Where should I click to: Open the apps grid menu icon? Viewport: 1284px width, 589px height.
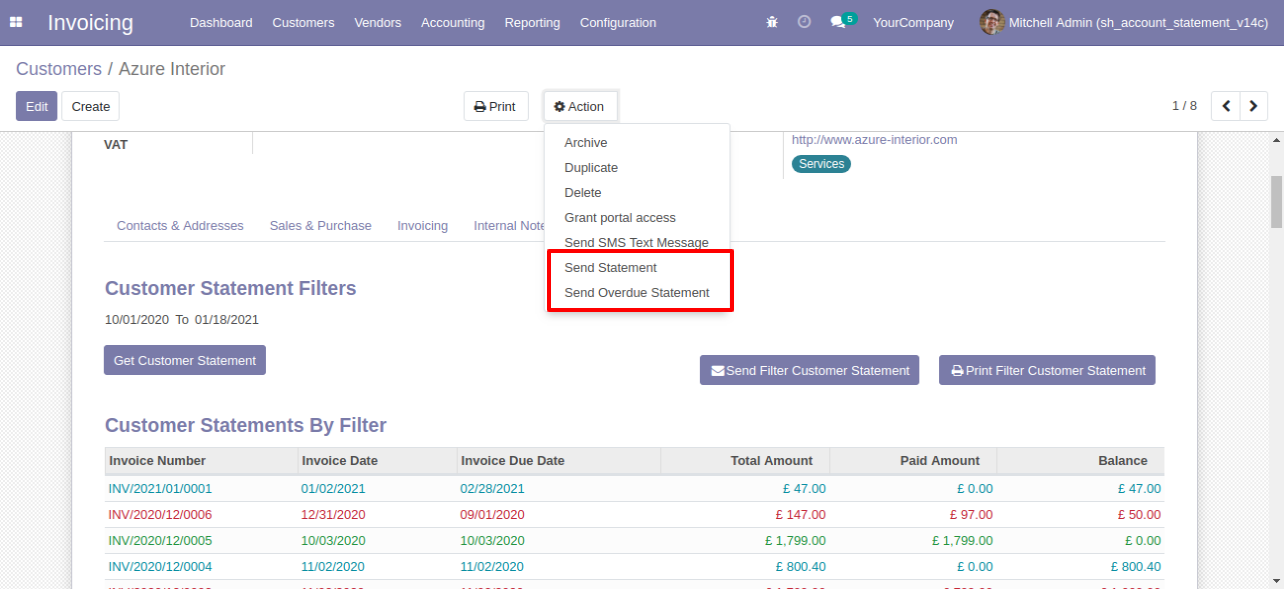(16, 22)
